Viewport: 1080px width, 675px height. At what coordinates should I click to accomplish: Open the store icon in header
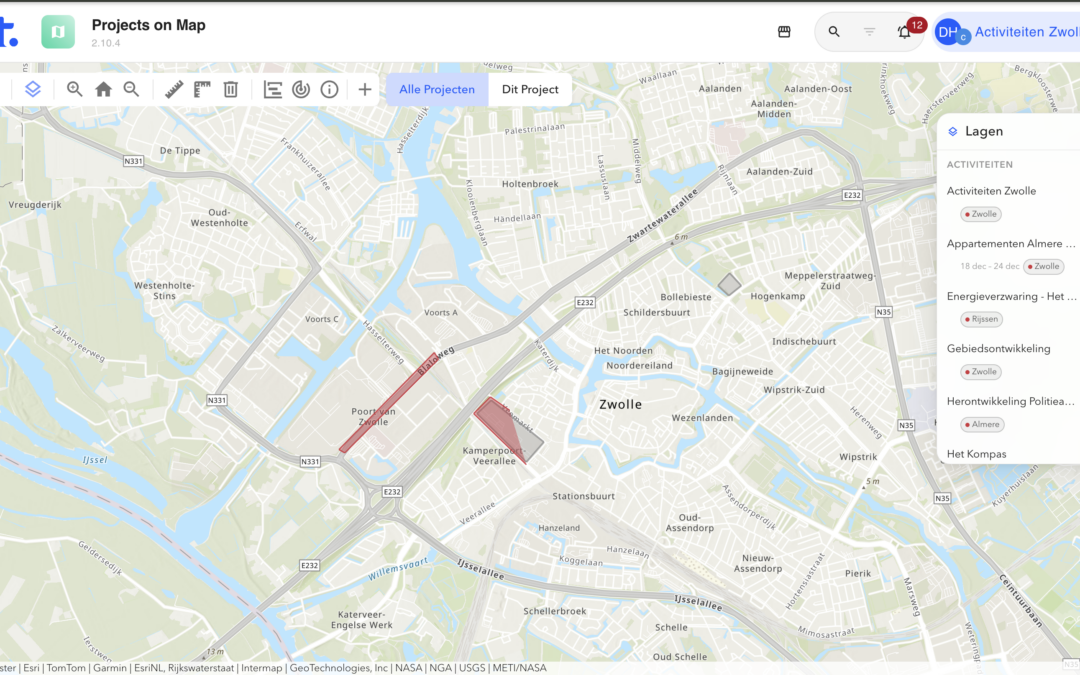[x=784, y=32]
